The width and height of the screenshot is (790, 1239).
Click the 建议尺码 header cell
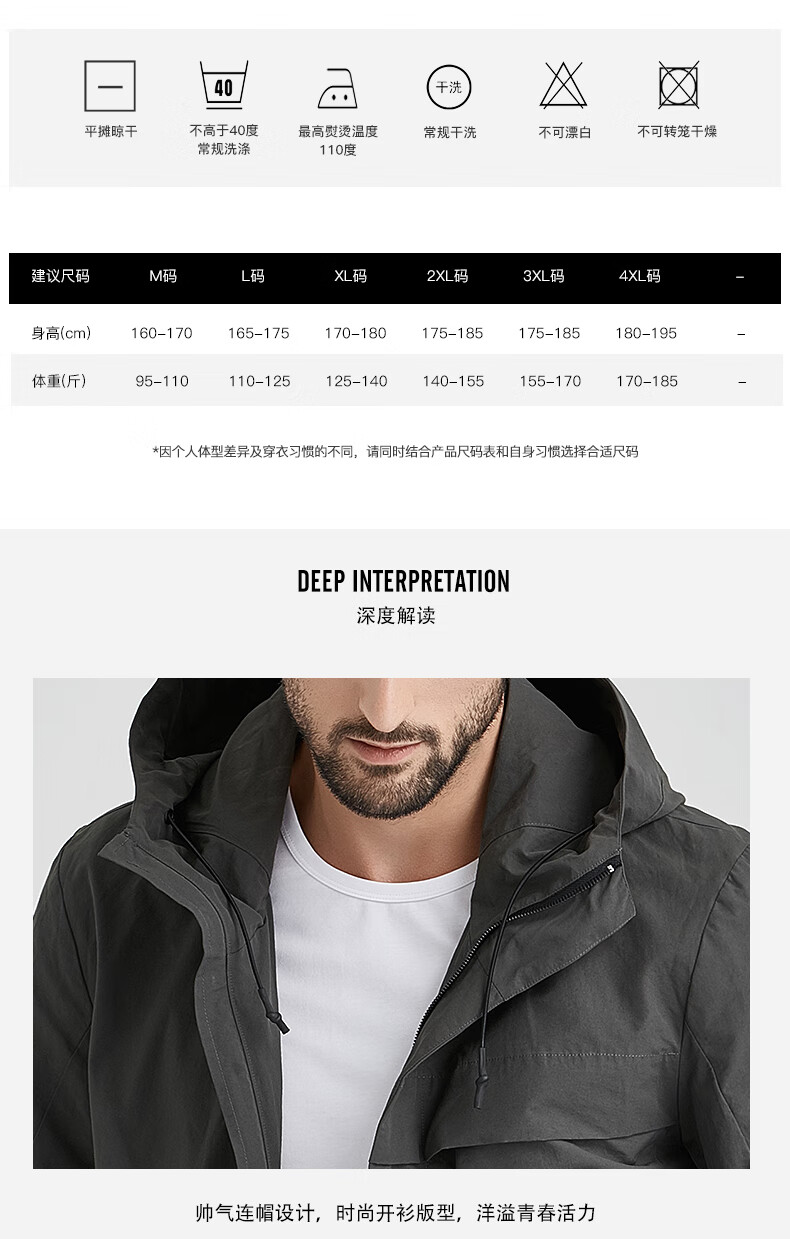coord(61,276)
